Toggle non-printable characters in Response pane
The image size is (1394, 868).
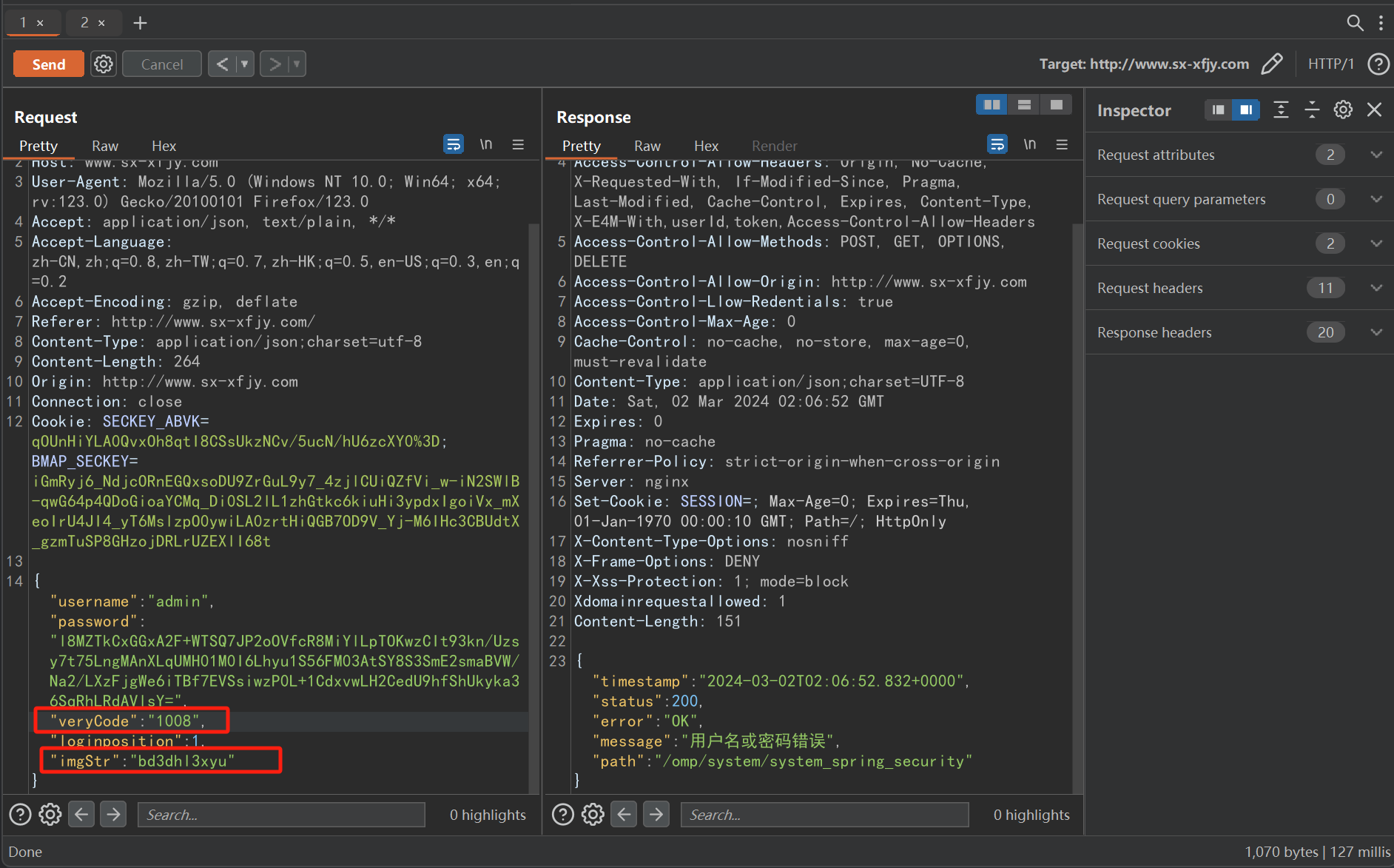point(1030,144)
